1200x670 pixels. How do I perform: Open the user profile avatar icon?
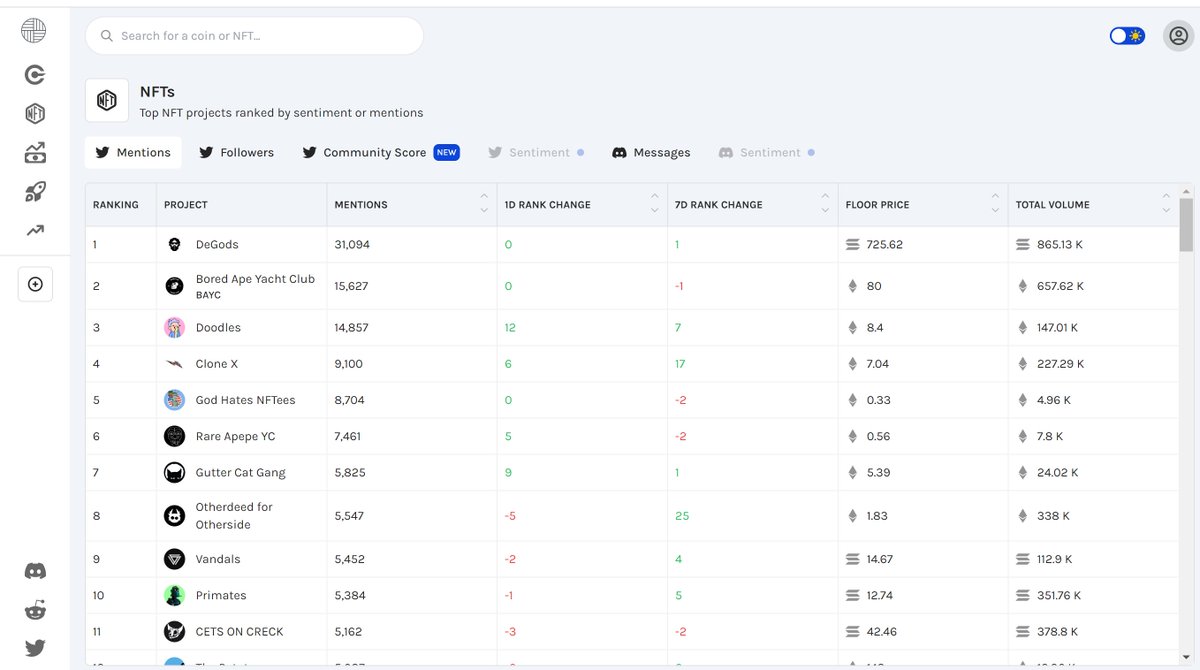click(1179, 36)
